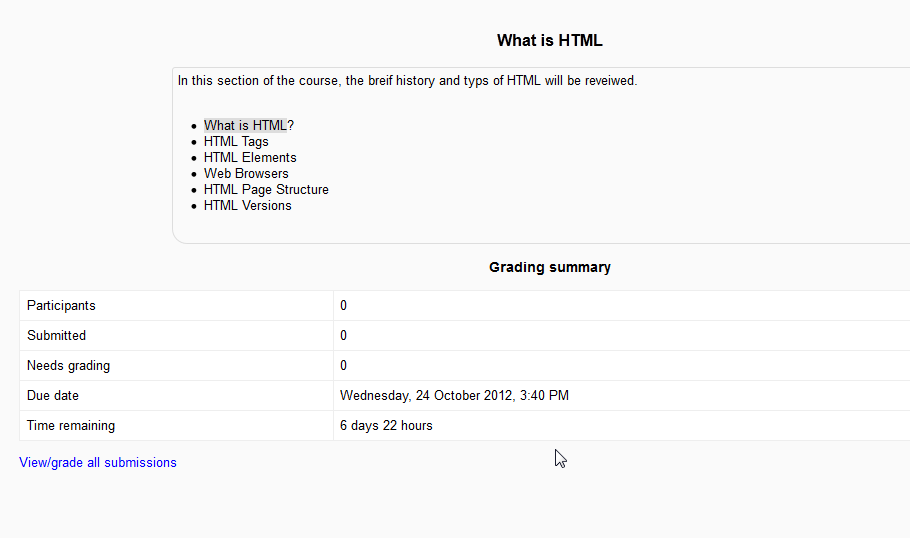Select the Submitted count value
This screenshot has width=910, height=538.
344,336
